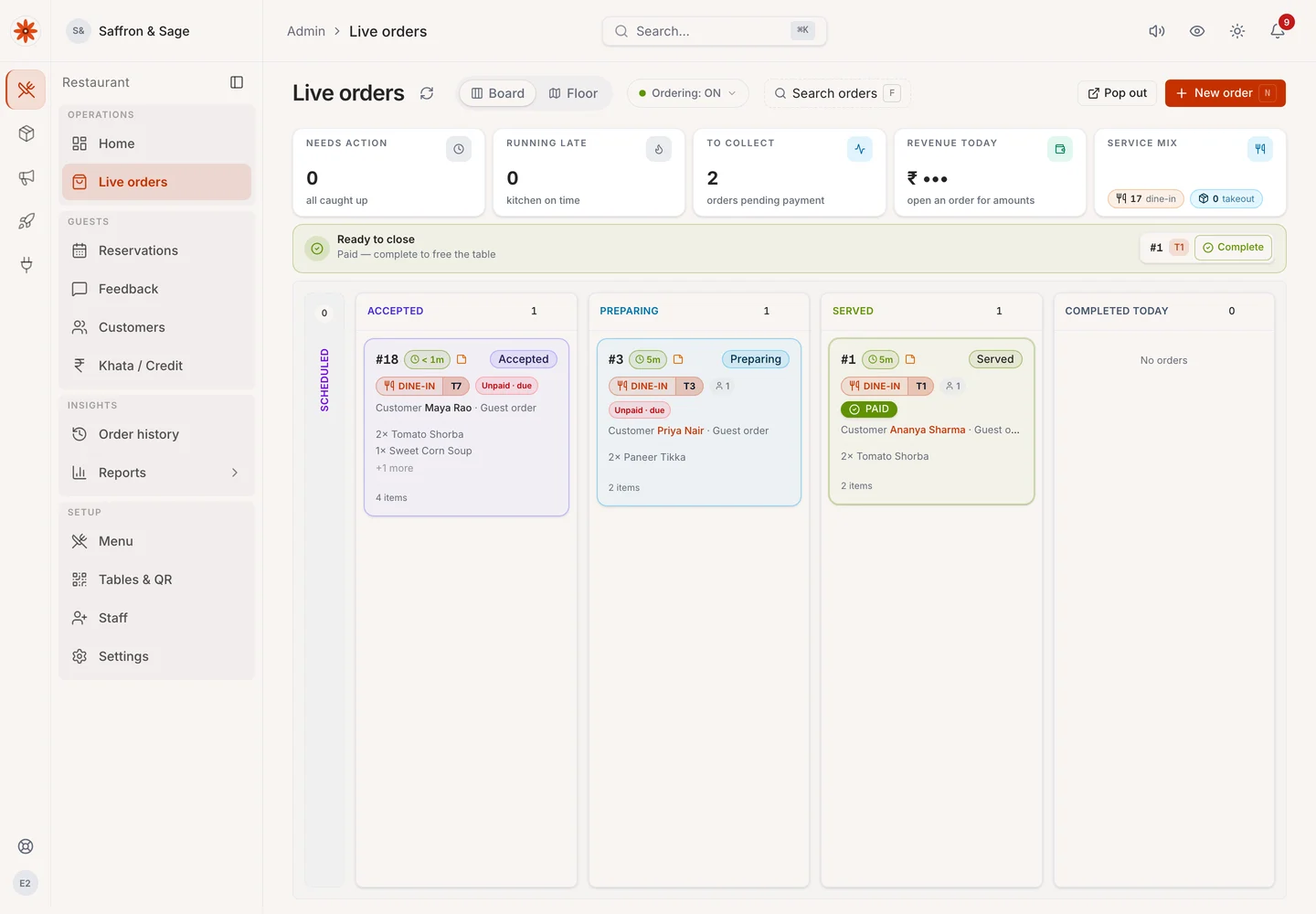Open the notifications bell
This screenshot has height=914, width=1316.
click(x=1278, y=31)
